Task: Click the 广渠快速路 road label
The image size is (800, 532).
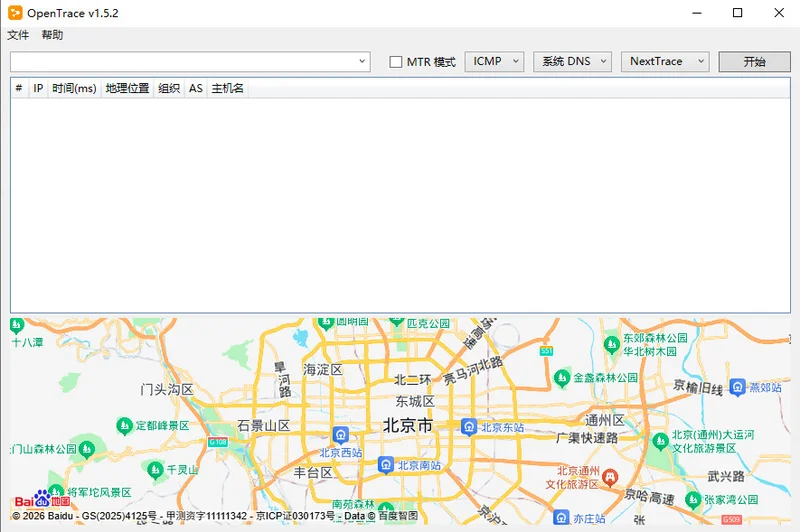Action: coord(587,438)
